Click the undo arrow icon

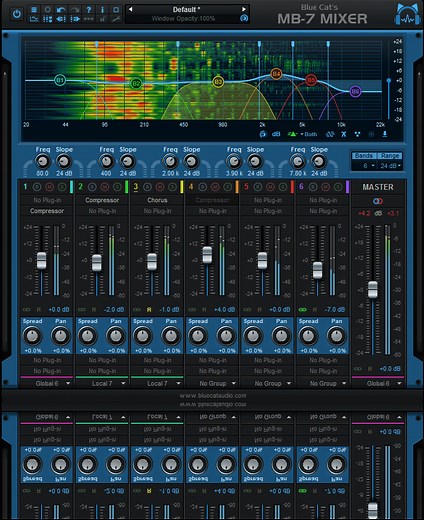point(61,9)
